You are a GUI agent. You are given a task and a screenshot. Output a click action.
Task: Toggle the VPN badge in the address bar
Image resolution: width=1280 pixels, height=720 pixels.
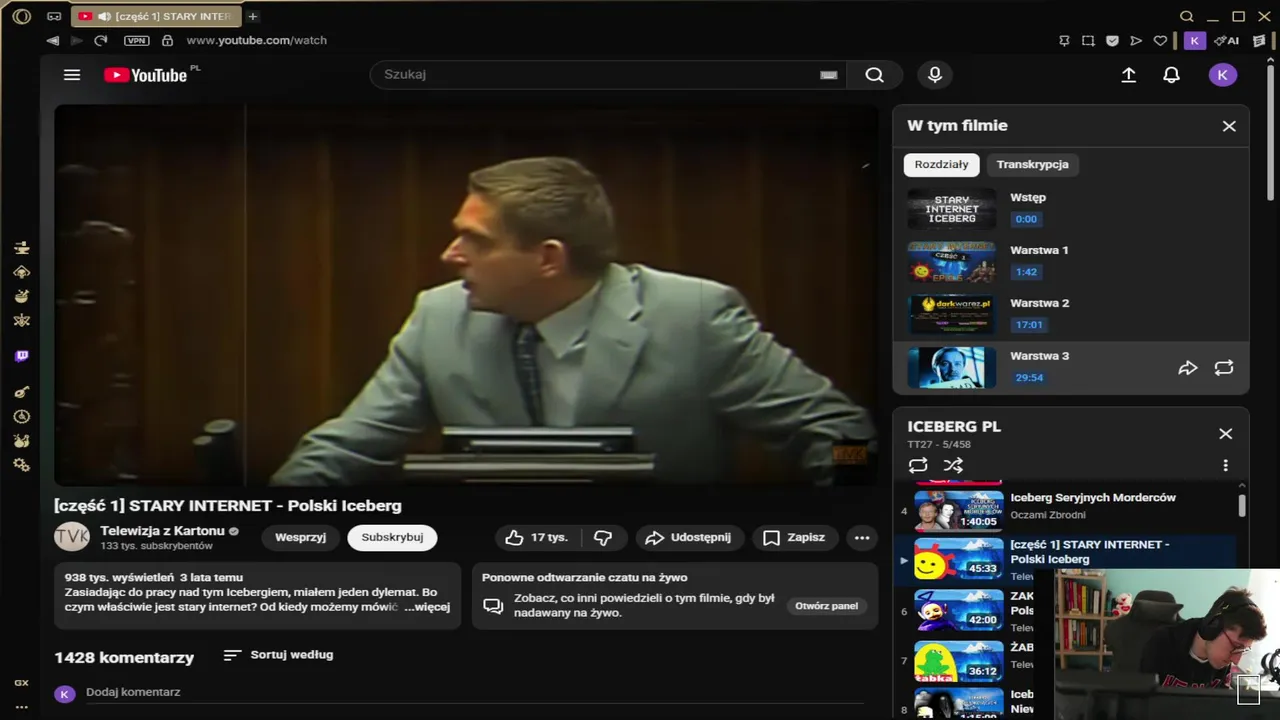point(136,41)
